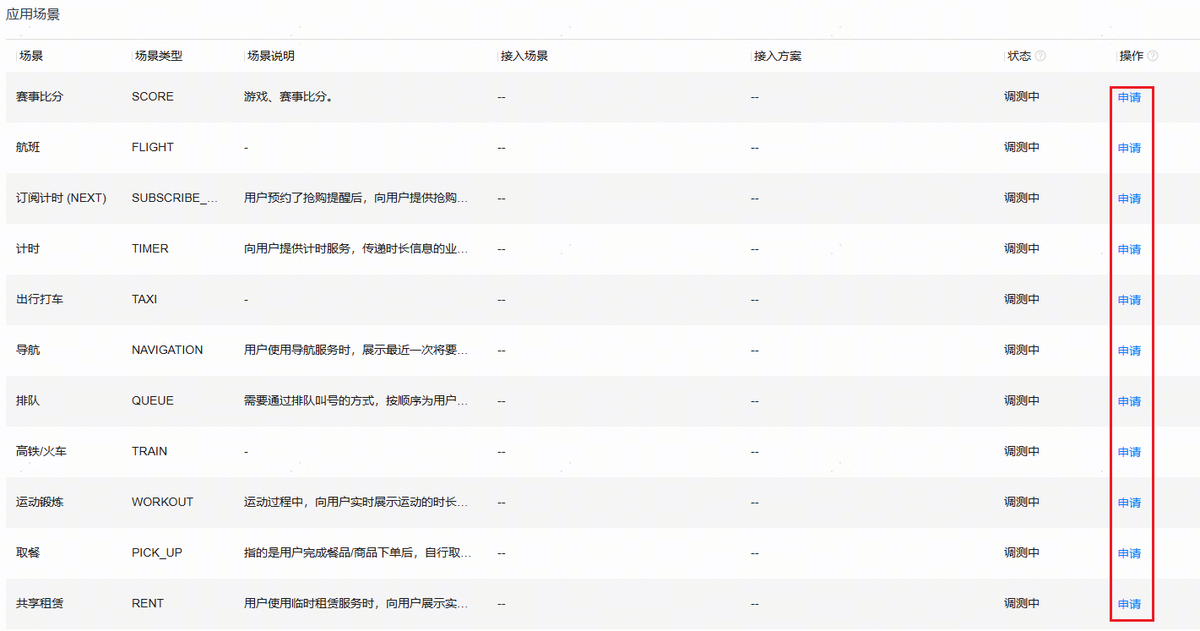This screenshot has width=1200, height=631.
Task: Click the truncated SUBSCRIBE_ scene type cell
Action: [x=175, y=198]
